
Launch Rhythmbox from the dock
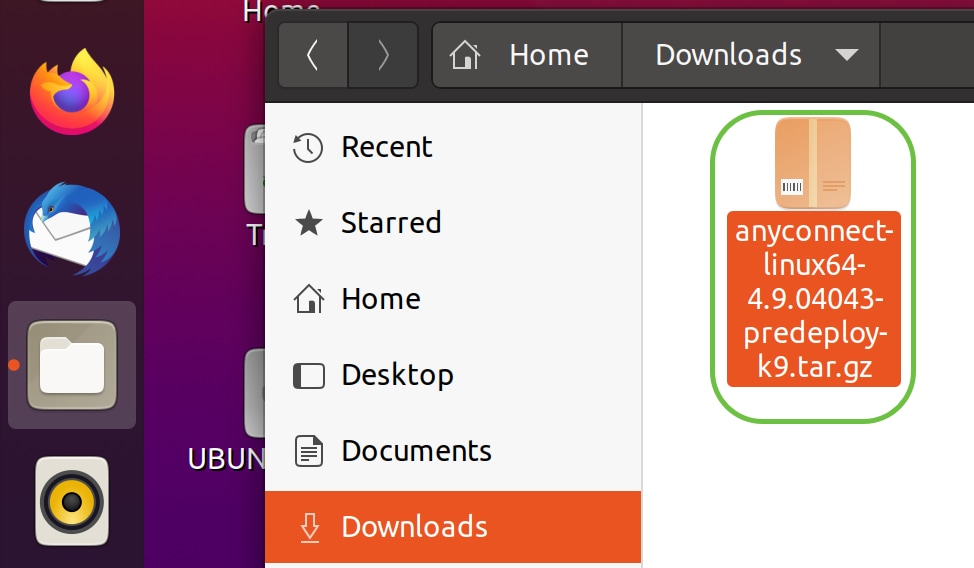click(x=72, y=501)
